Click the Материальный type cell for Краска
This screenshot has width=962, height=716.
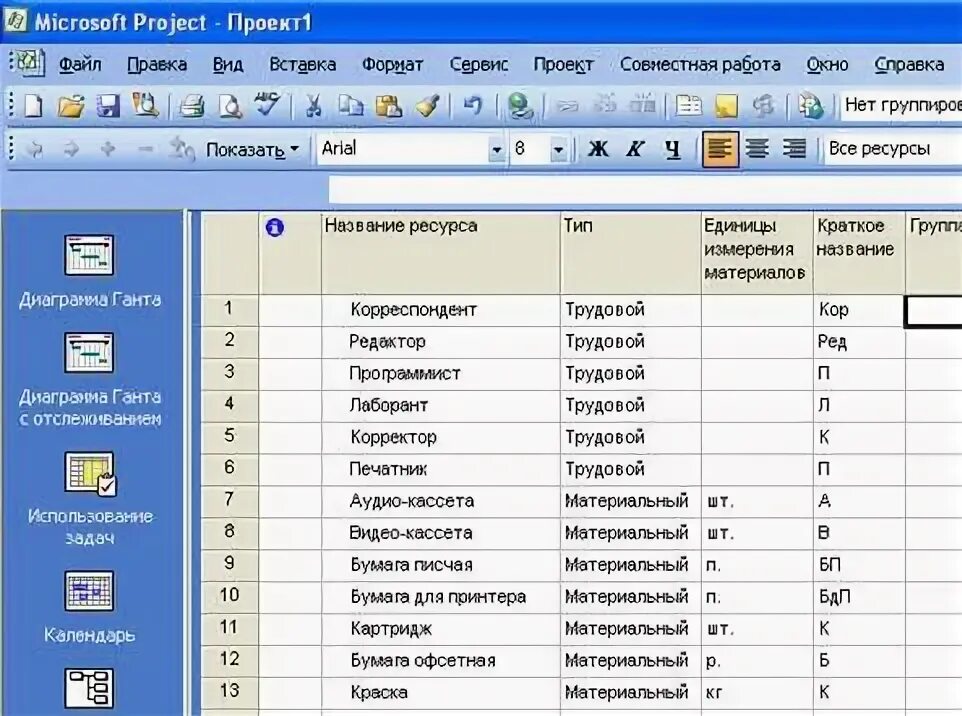(631, 693)
